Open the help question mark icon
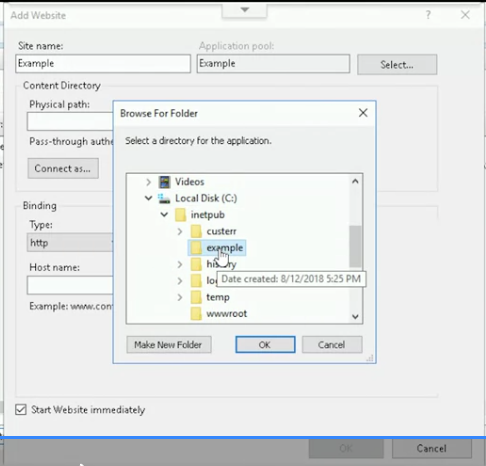The image size is (486, 466). pos(428,15)
